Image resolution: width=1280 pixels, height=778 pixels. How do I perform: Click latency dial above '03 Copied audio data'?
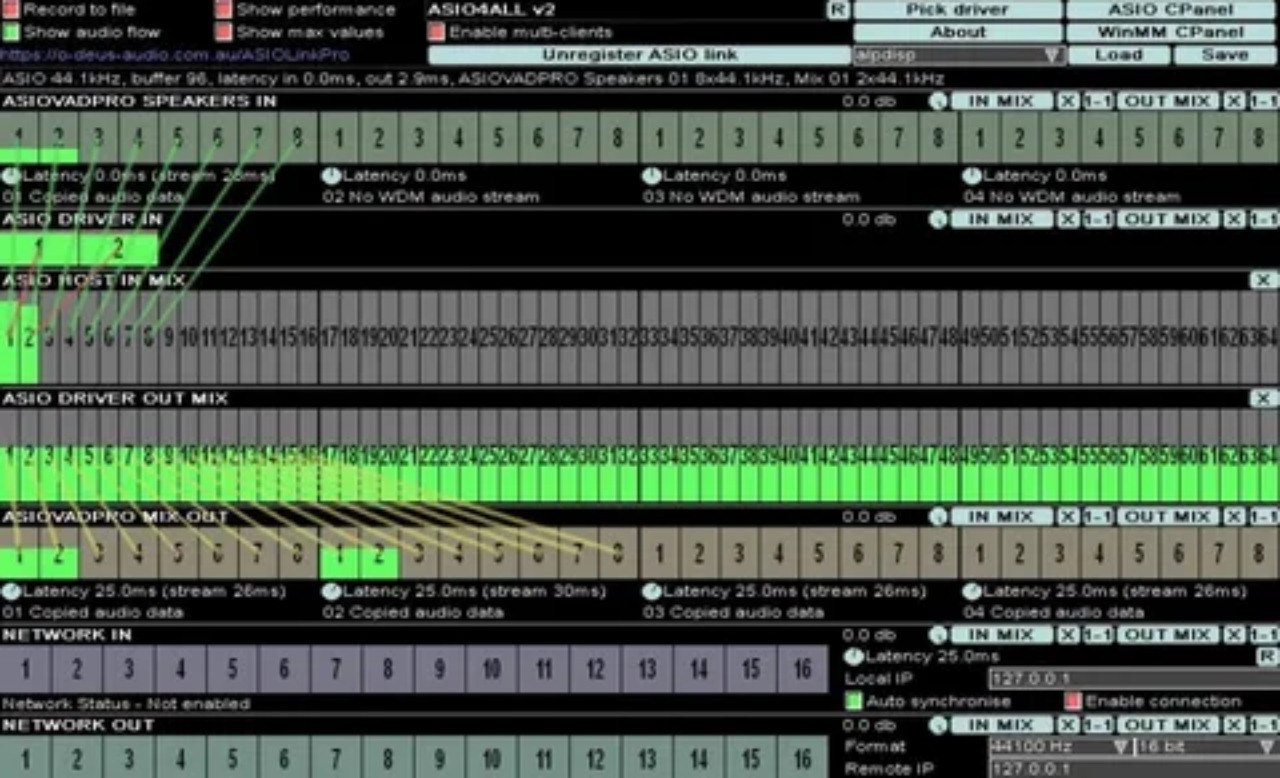pyautogui.click(x=651, y=592)
